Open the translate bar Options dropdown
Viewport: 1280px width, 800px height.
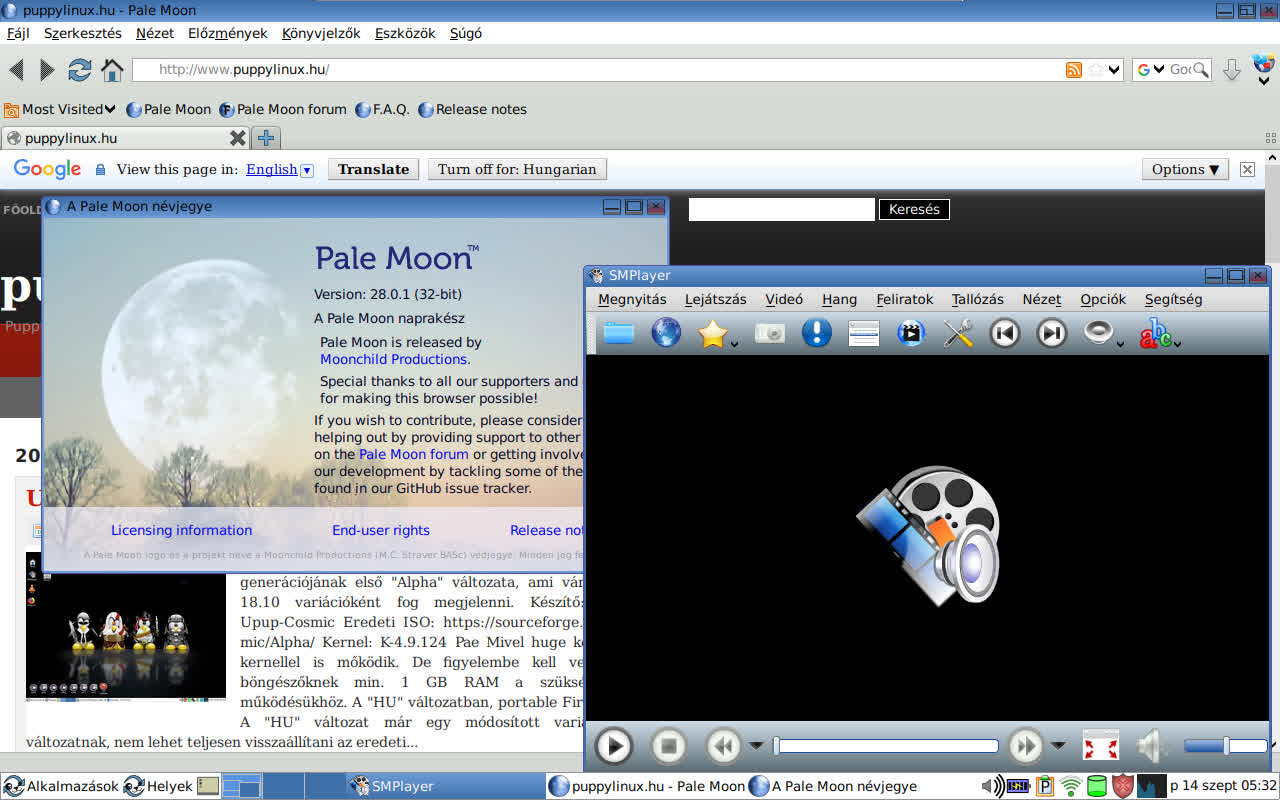tap(1185, 169)
